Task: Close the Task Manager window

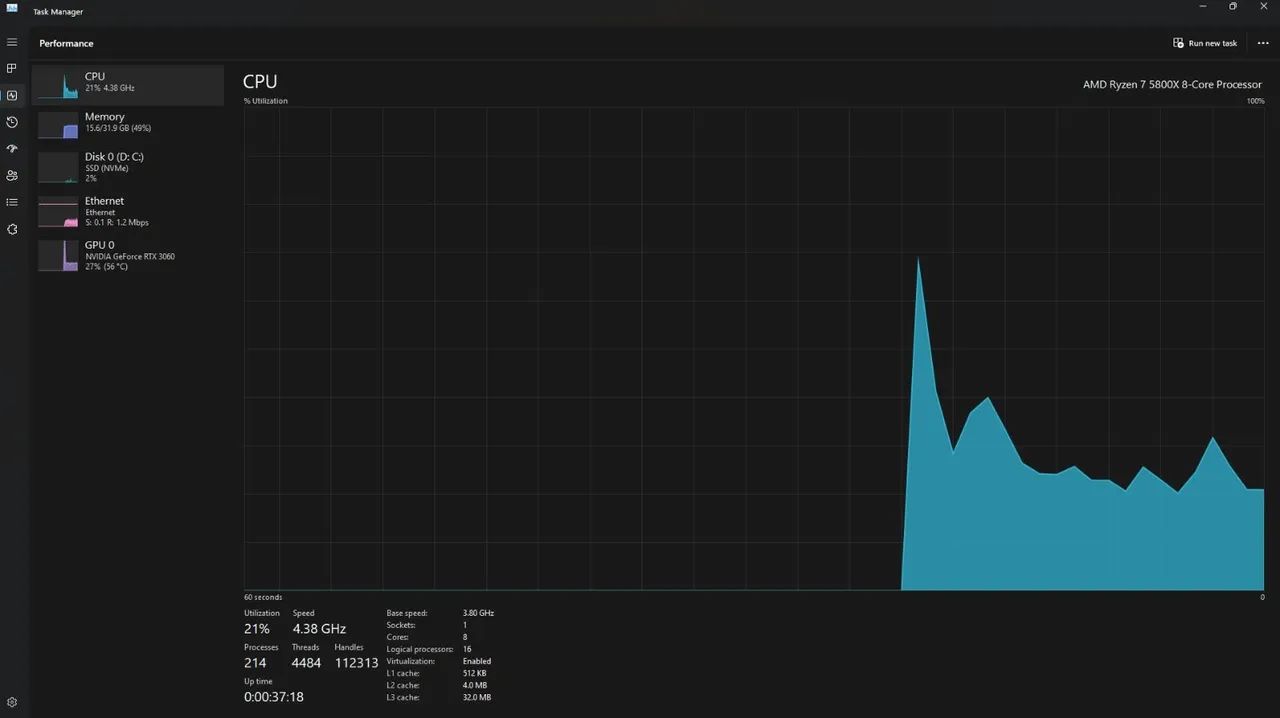Action: pyautogui.click(x=1264, y=6)
